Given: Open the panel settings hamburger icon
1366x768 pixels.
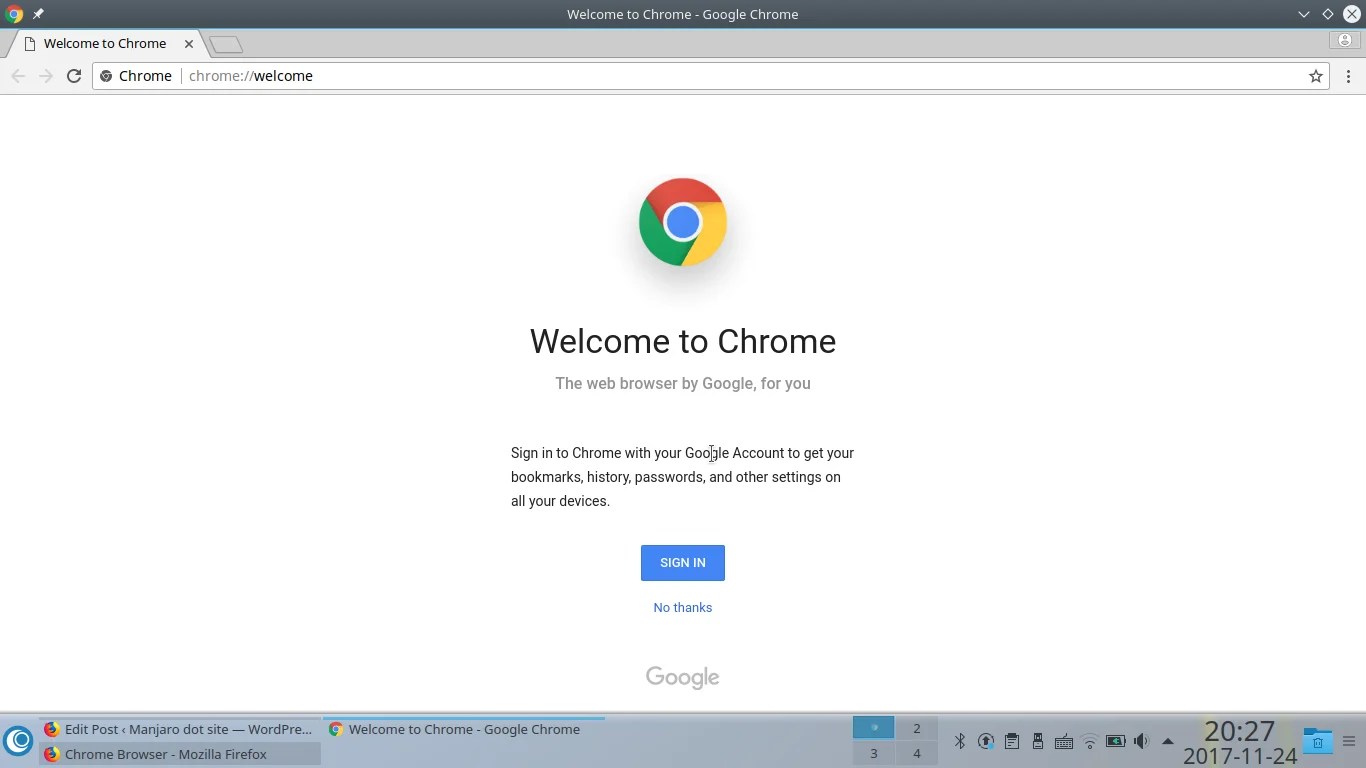Looking at the screenshot, I should click(1348, 741).
